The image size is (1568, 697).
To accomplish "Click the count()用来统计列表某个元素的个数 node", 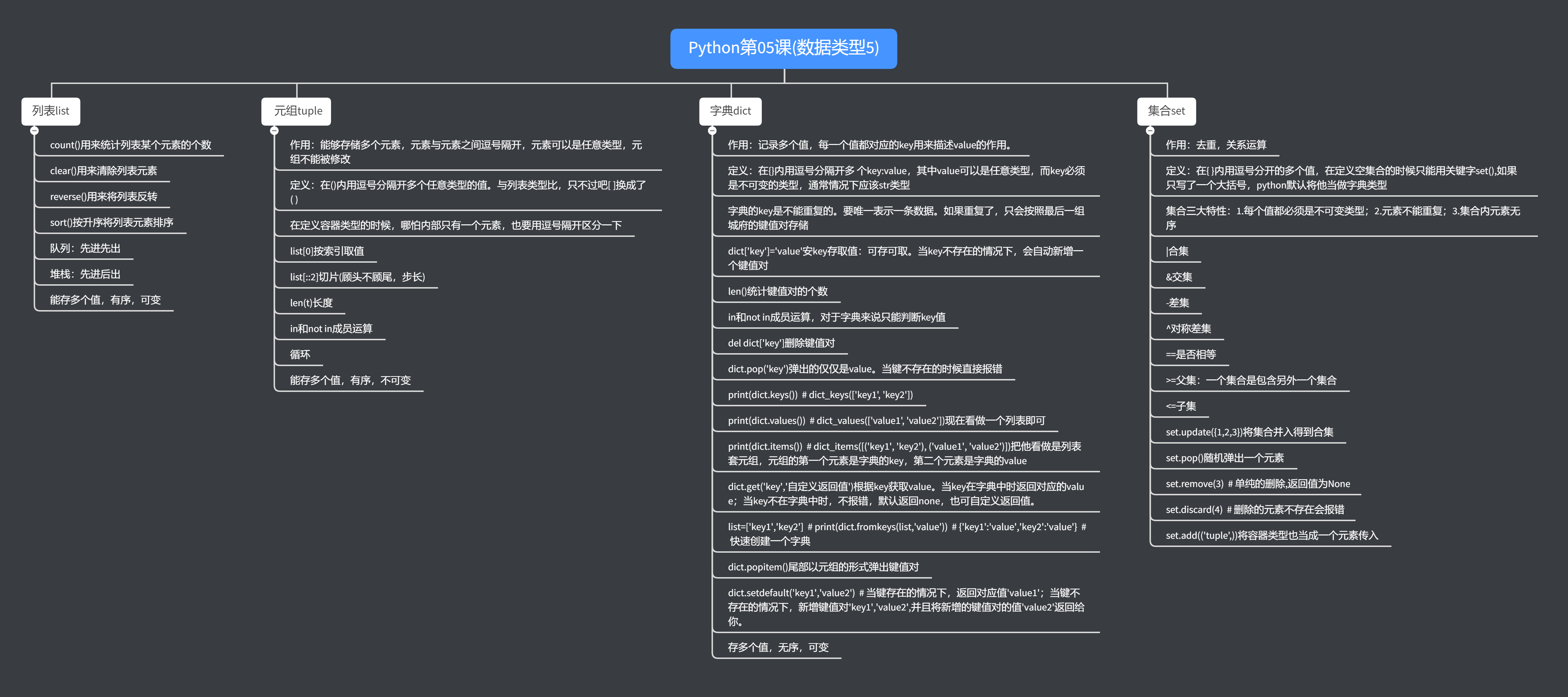I will [130, 145].
